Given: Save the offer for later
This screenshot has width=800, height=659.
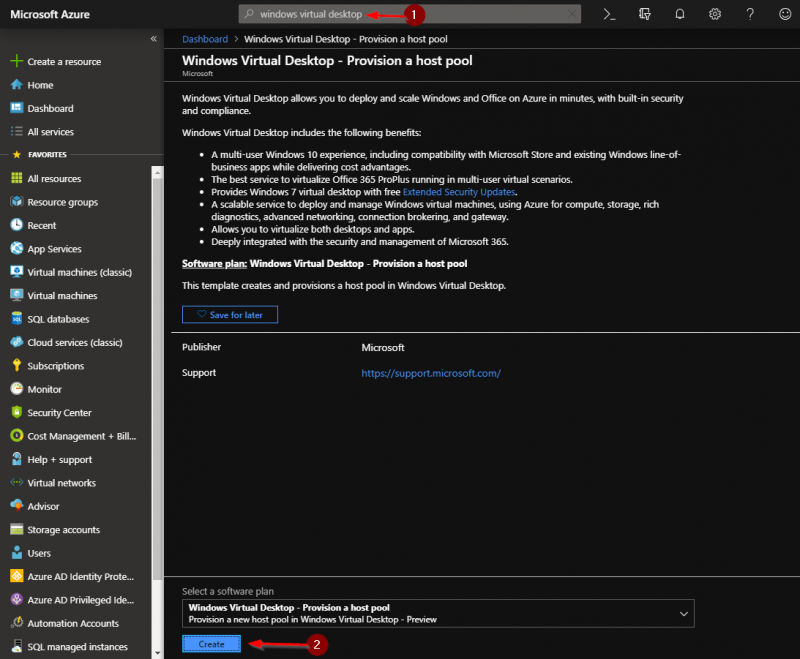Looking at the screenshot, I should tap(229, 313).
